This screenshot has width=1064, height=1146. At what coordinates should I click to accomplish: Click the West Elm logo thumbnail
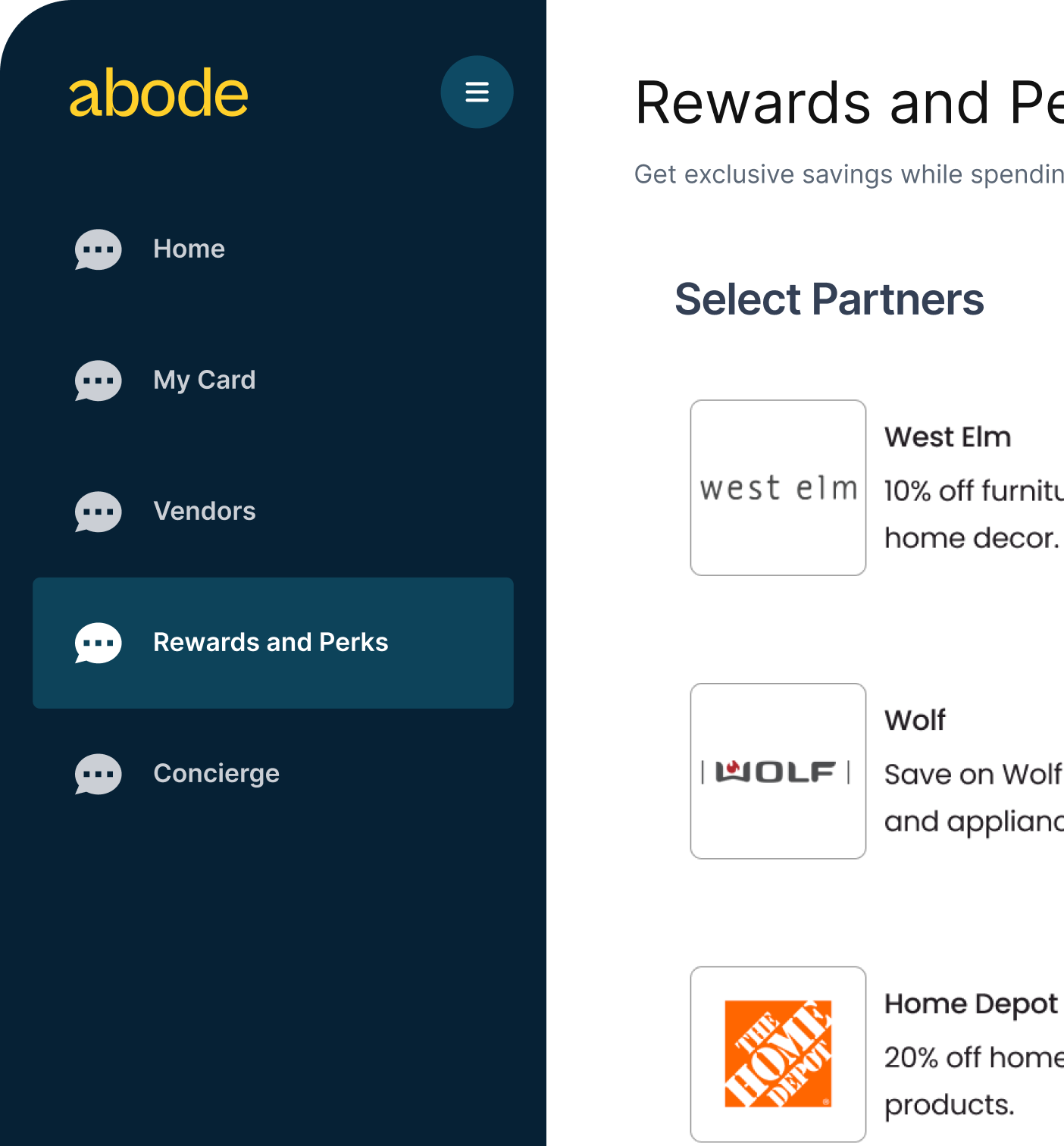coord(778,488)
